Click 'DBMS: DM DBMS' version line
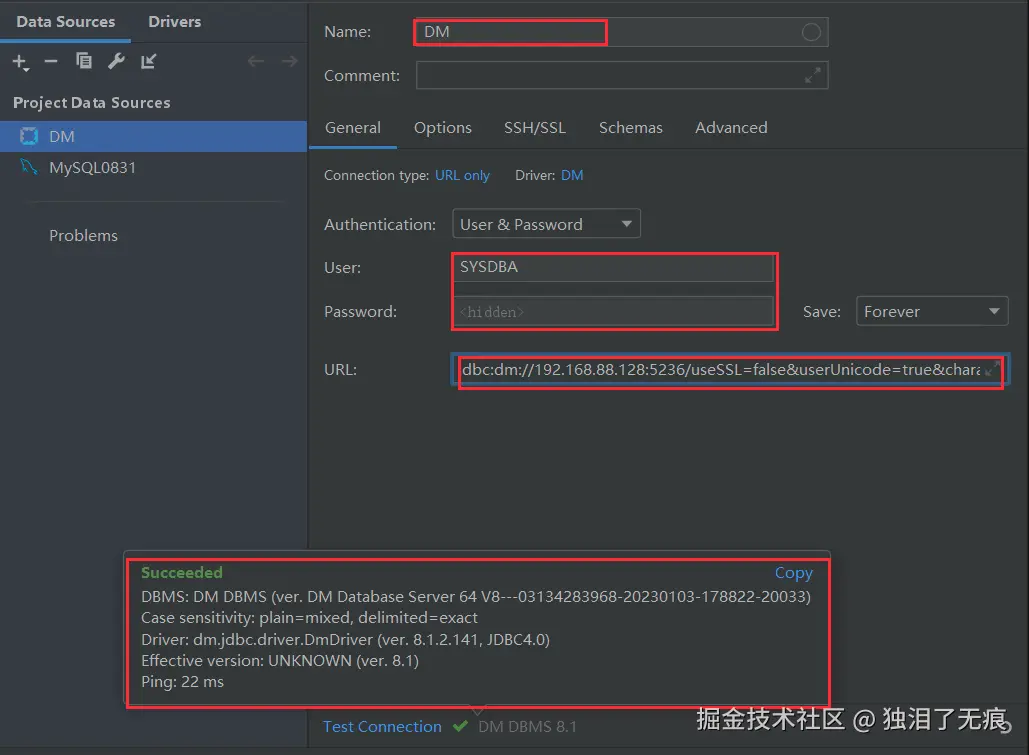The width and height of the screenshot is (1029, 755). point(476,596)
